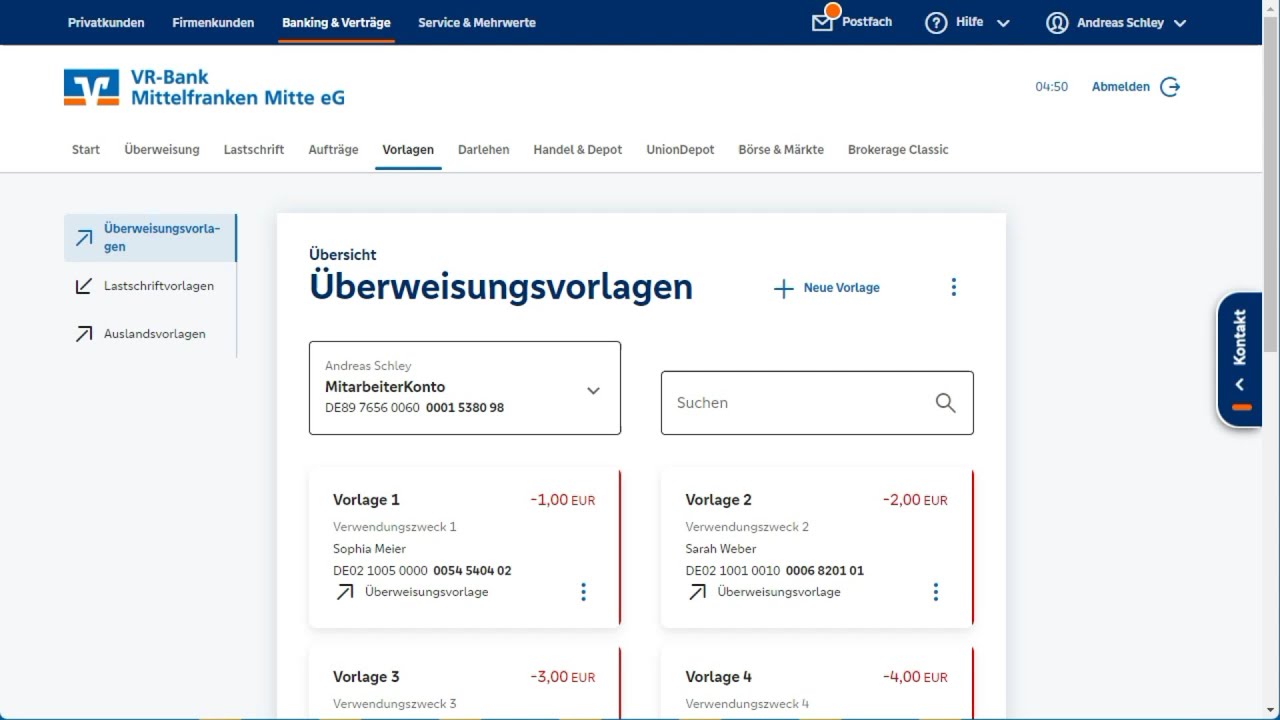The height and width of the screenshot is (720, 1280).
Task: Go to the Start tab
Action: (x=86, y=149)
